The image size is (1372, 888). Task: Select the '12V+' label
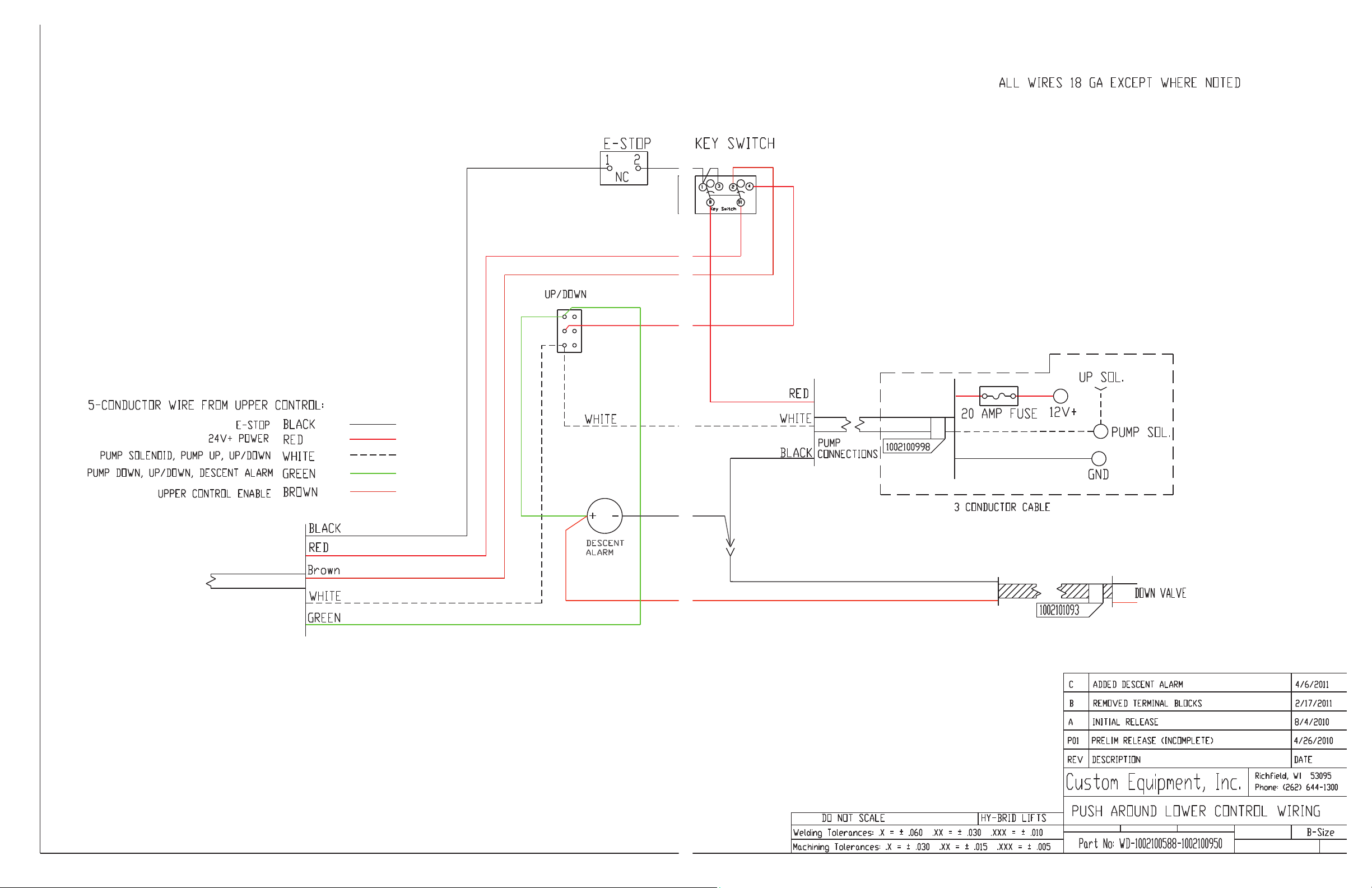click(1062, 412)
